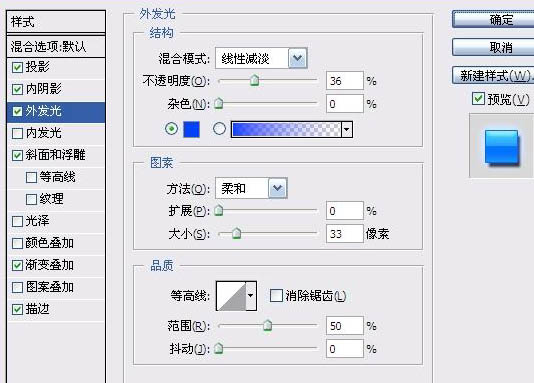Click the 扩展 spread slider handle
This screenshot has height=383, width=534.
point(219,210)
